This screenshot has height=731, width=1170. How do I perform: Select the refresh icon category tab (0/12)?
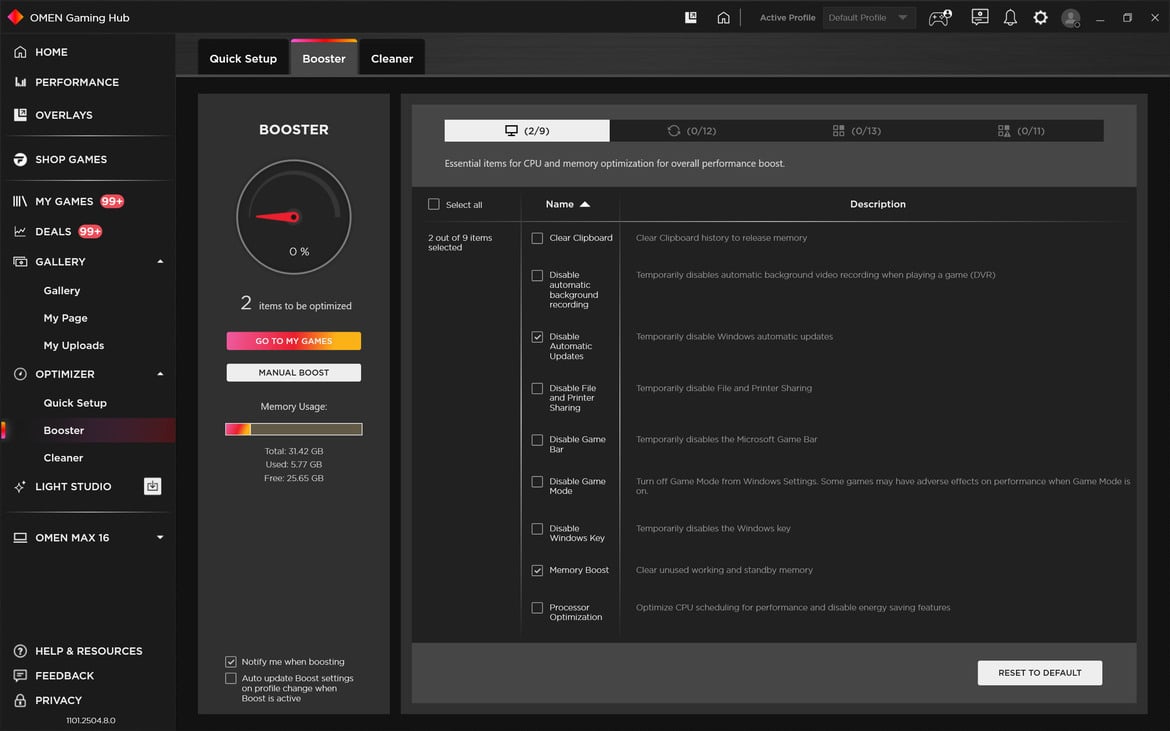692,131
